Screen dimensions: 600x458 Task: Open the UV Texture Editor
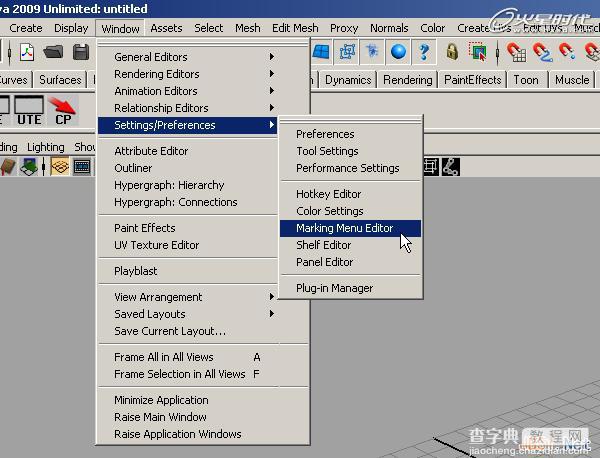[x=187, y=245]
